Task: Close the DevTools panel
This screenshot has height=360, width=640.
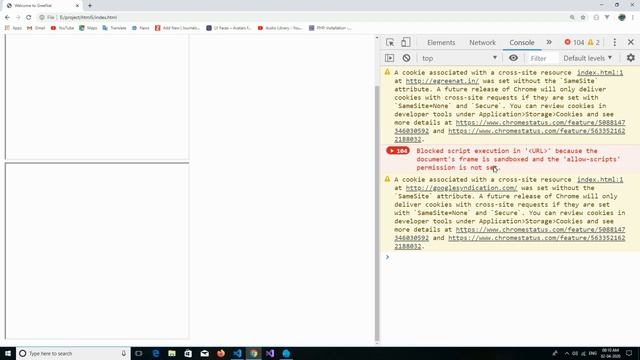Action: point(631,42)
